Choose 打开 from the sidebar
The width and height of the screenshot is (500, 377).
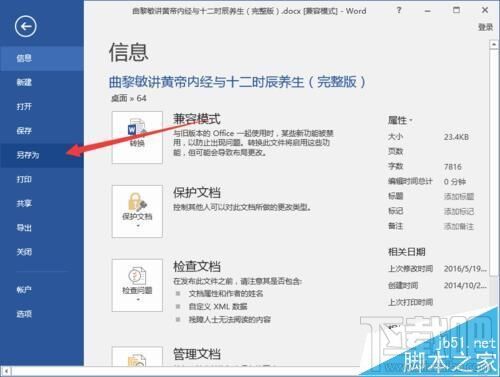click(42, 107)
